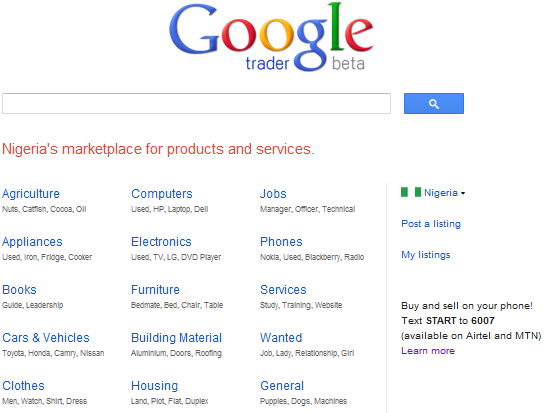Go to My listings

pyautogui.click(x=426, y=255)
